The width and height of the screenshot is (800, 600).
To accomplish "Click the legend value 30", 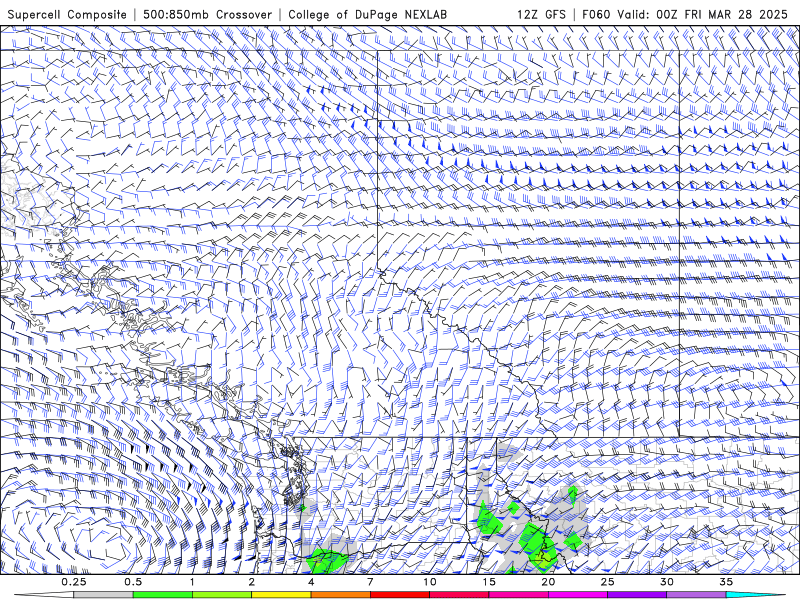I will (x=666, y=582).
